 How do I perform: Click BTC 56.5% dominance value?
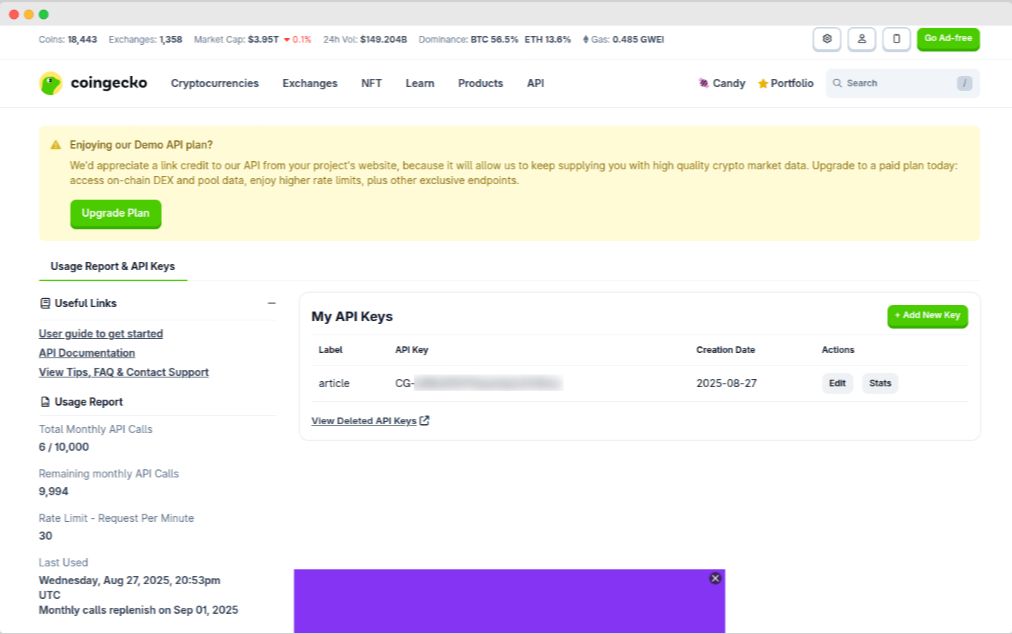(x=494, y=39)
